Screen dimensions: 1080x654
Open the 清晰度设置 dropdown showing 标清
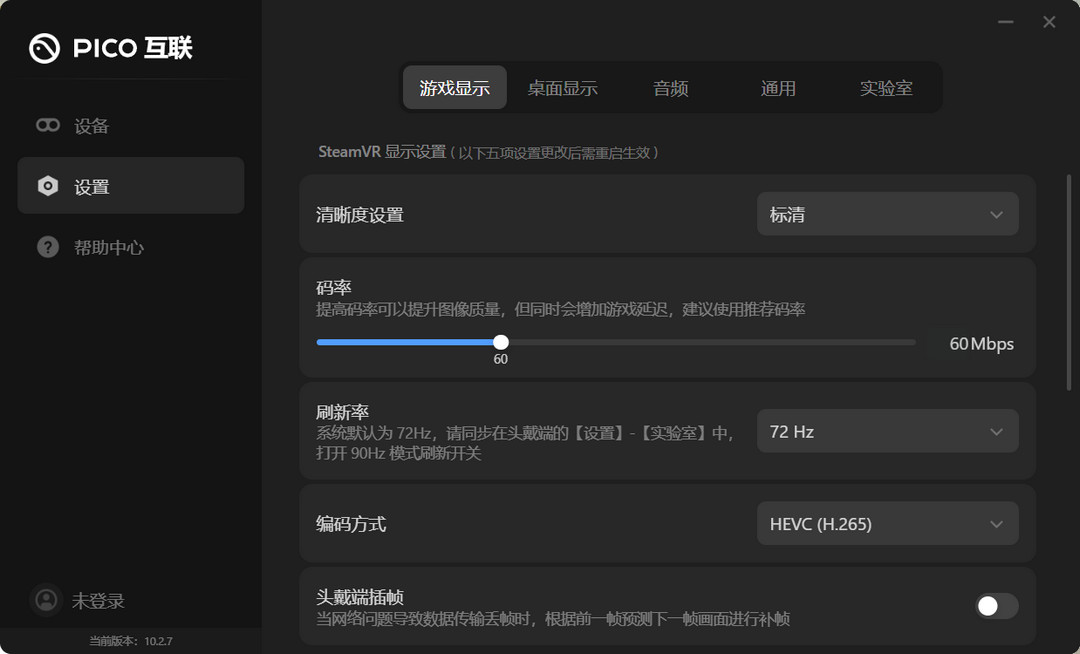886,214
